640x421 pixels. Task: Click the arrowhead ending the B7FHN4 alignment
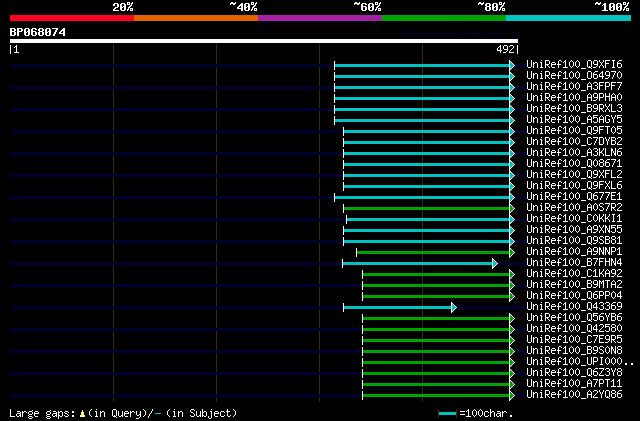coord(495,263)
